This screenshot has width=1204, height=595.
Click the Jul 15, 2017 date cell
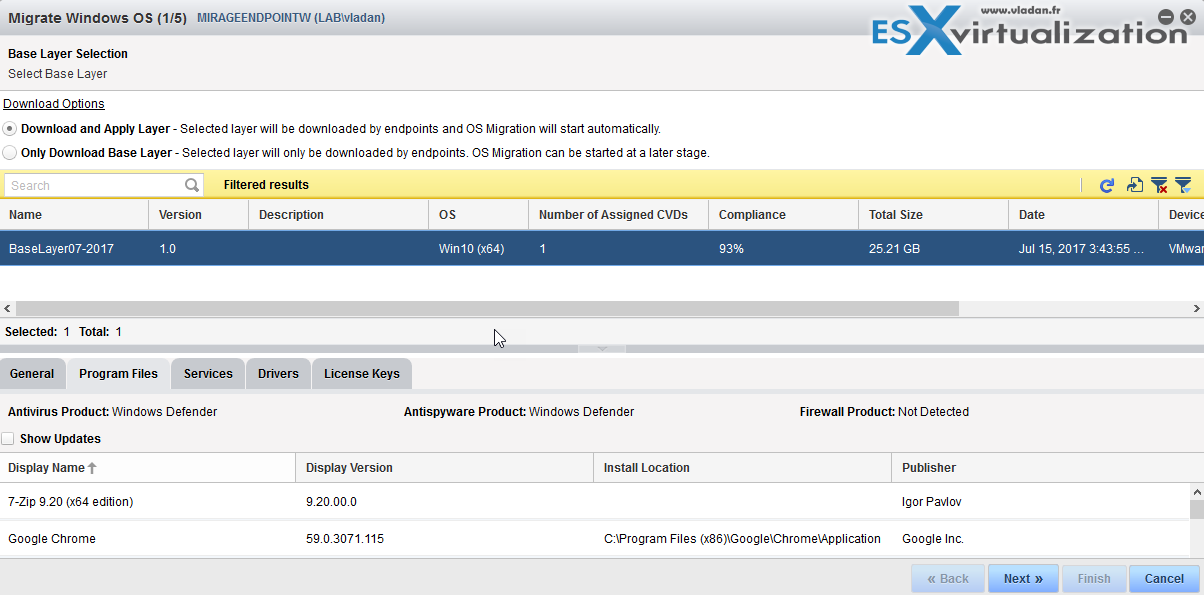point(1081,249)
